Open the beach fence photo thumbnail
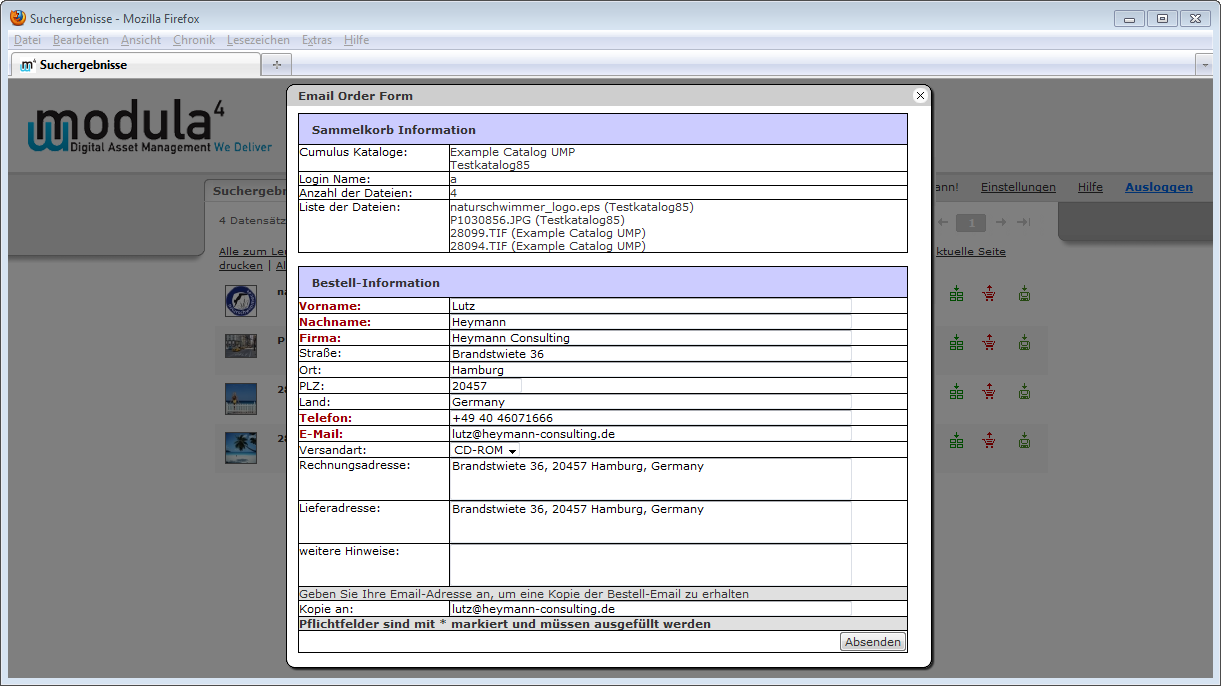The height and width of the screenshot is (686, 1221). click(x=241, y=398)
